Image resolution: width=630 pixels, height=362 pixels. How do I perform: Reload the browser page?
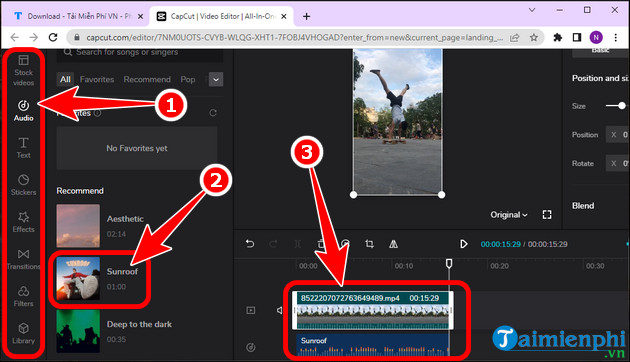tap(53, 37)
